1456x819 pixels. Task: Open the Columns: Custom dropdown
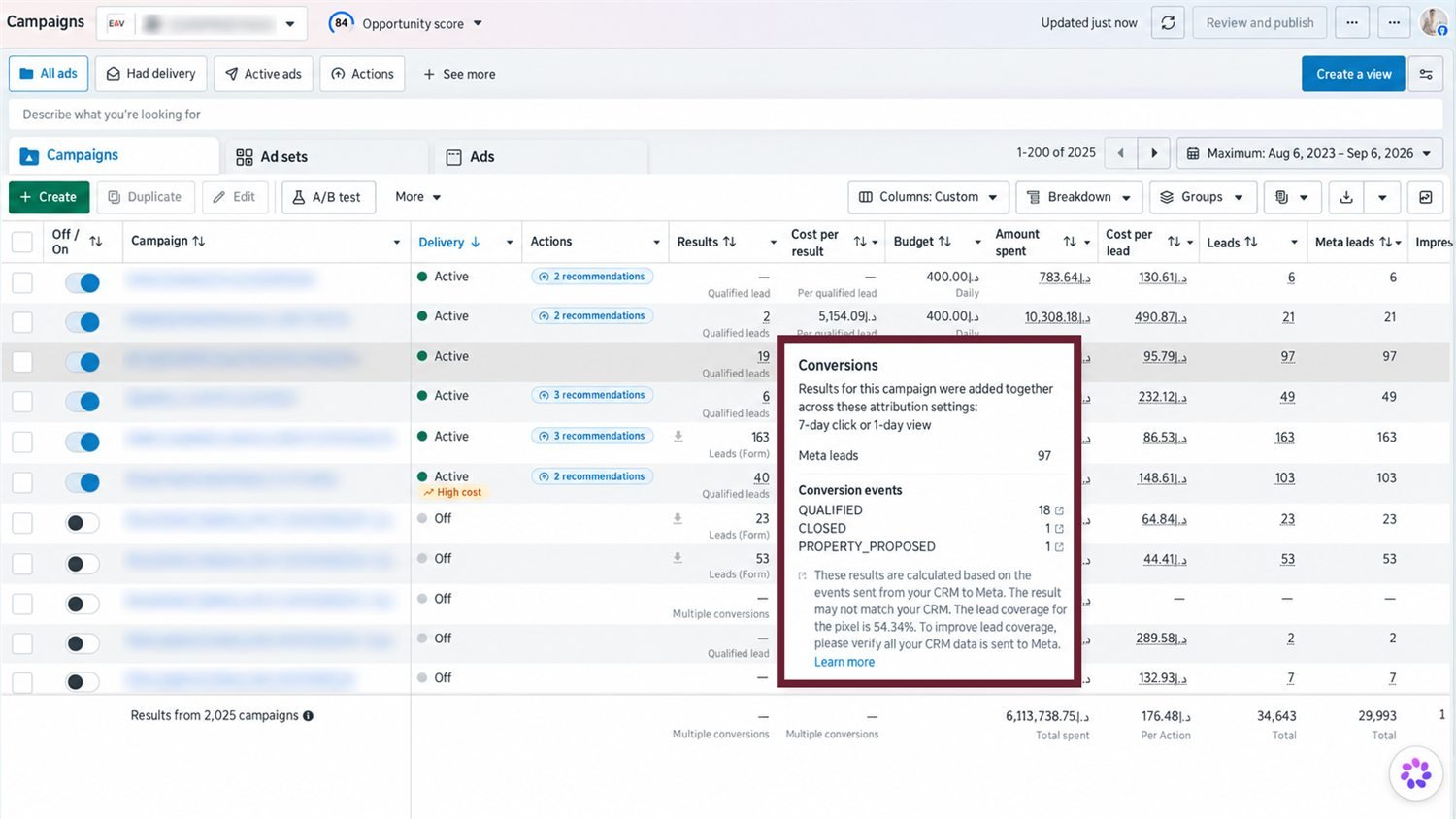tap(928, 197)
